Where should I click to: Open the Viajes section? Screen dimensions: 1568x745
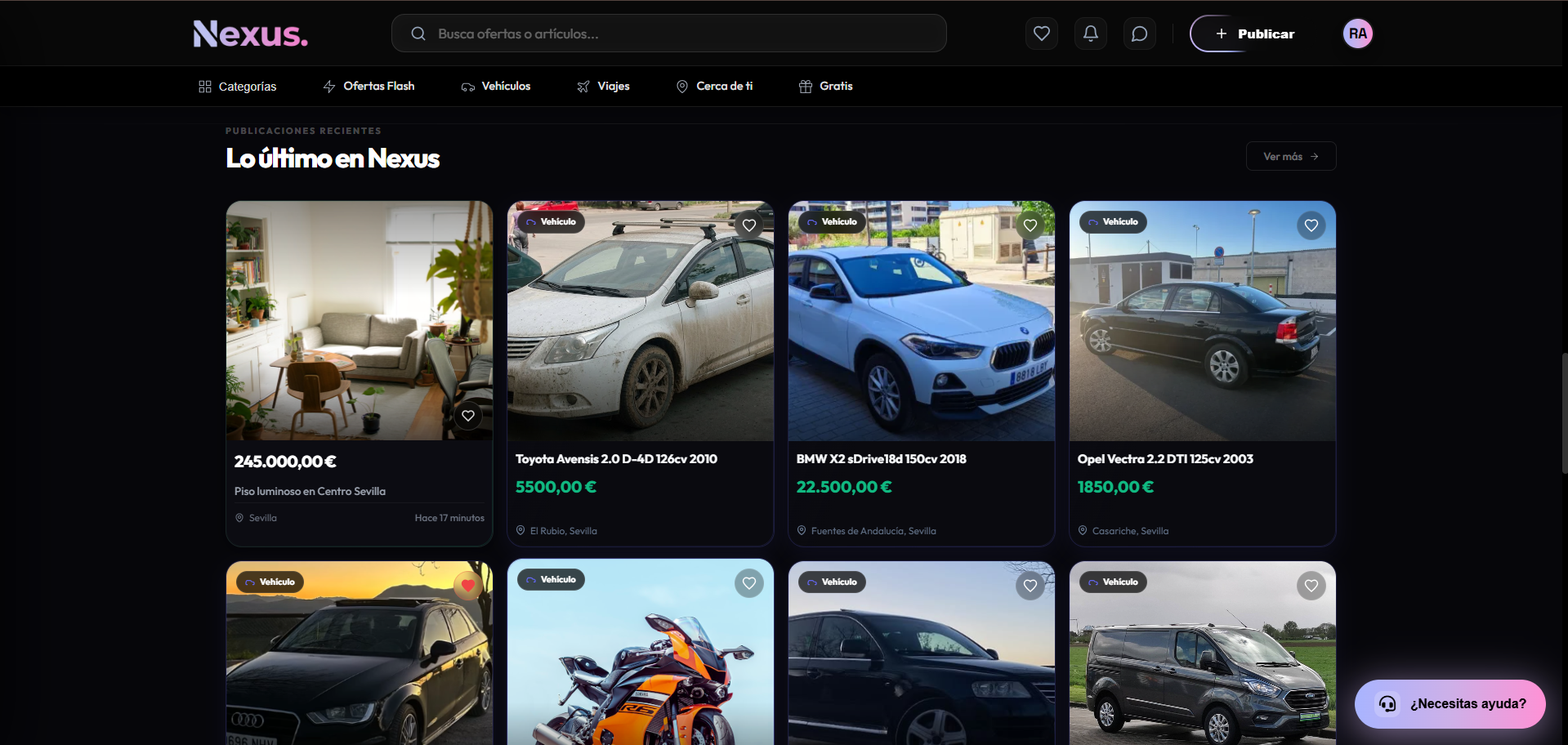(x=603, y=87)
